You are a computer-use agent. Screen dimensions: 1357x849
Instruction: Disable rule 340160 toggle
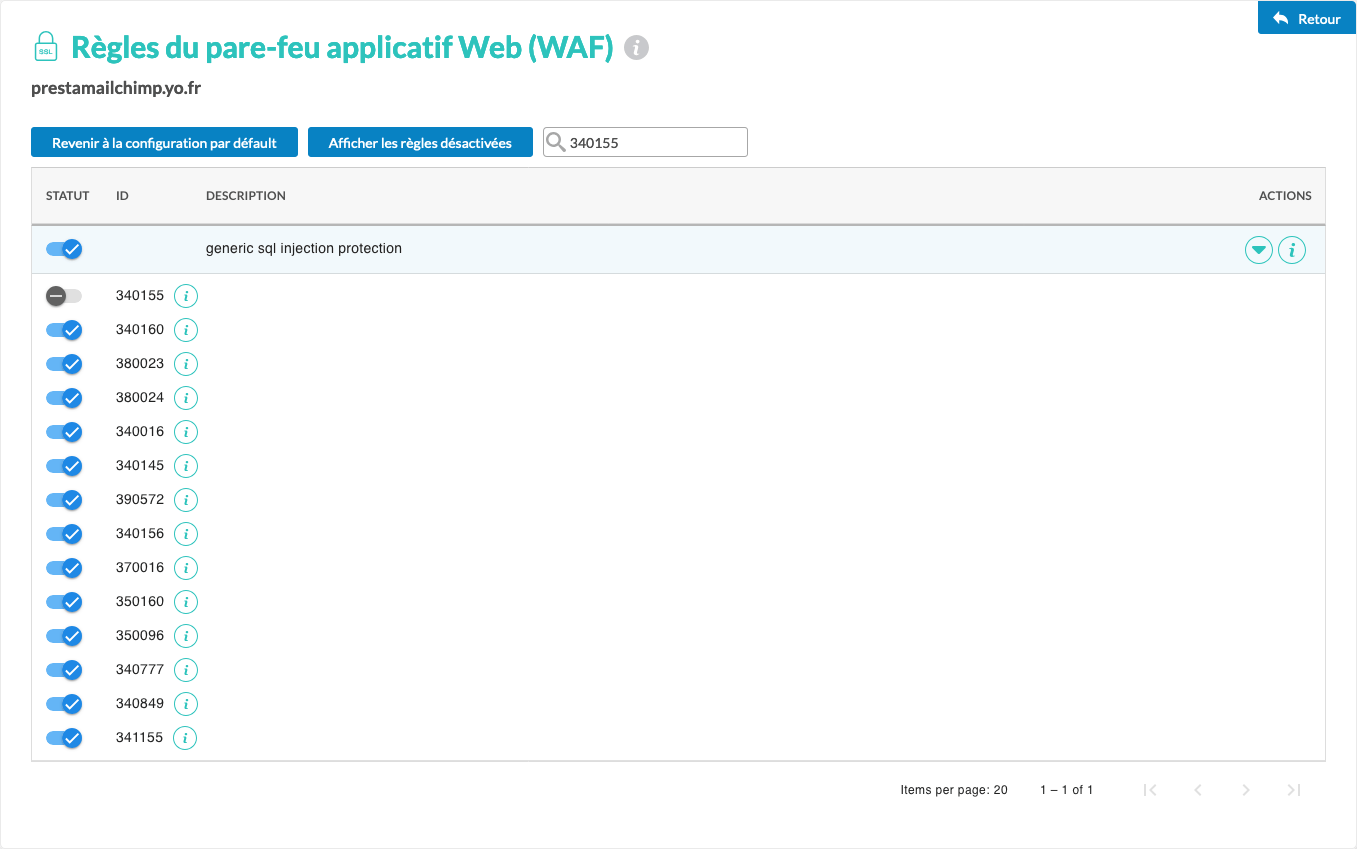(64, 330)
